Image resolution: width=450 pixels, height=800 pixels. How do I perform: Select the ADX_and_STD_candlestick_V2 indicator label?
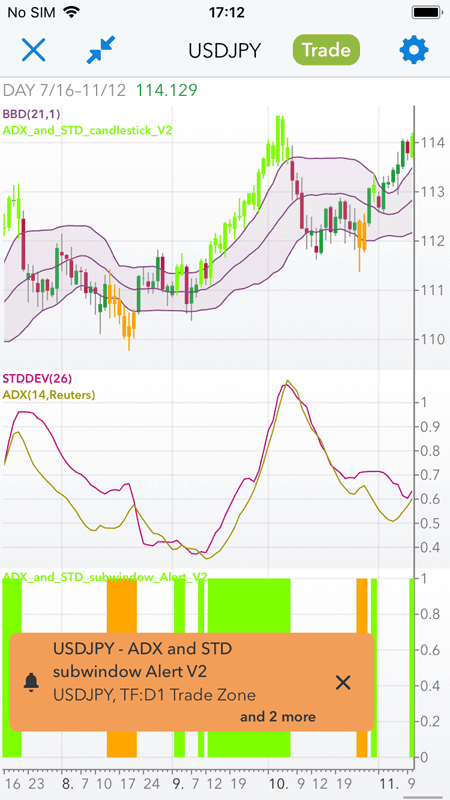(88, 130)
